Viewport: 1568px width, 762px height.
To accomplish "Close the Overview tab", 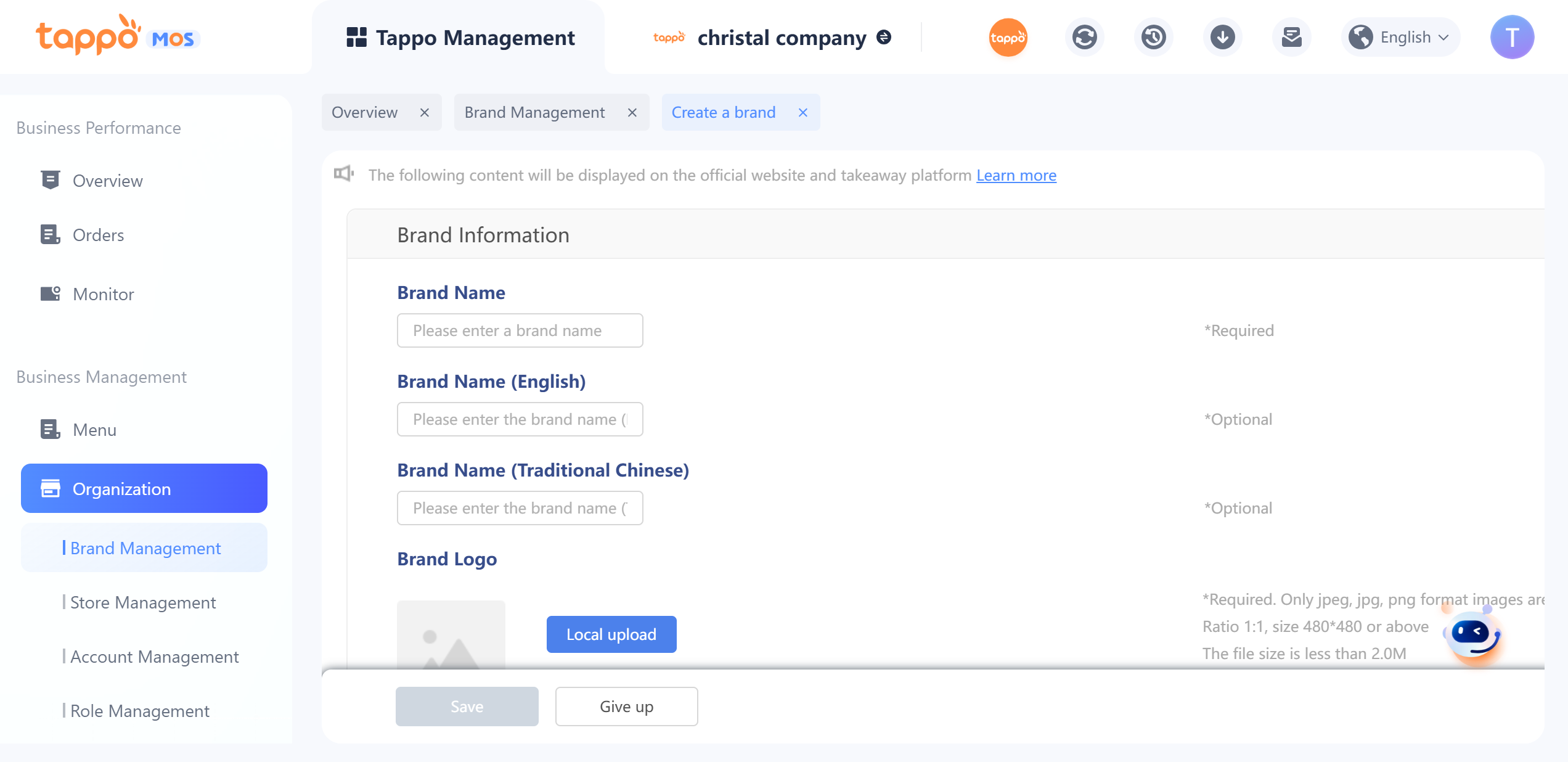I will 424,112.
